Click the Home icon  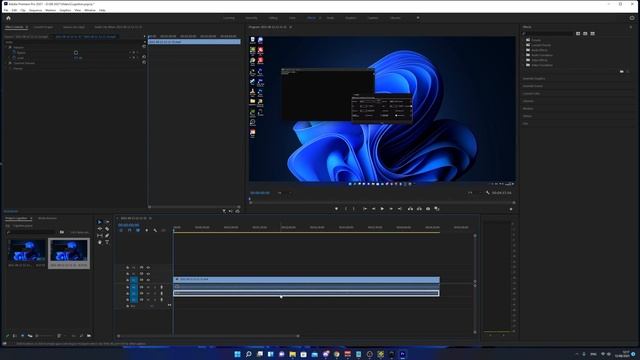8,18
